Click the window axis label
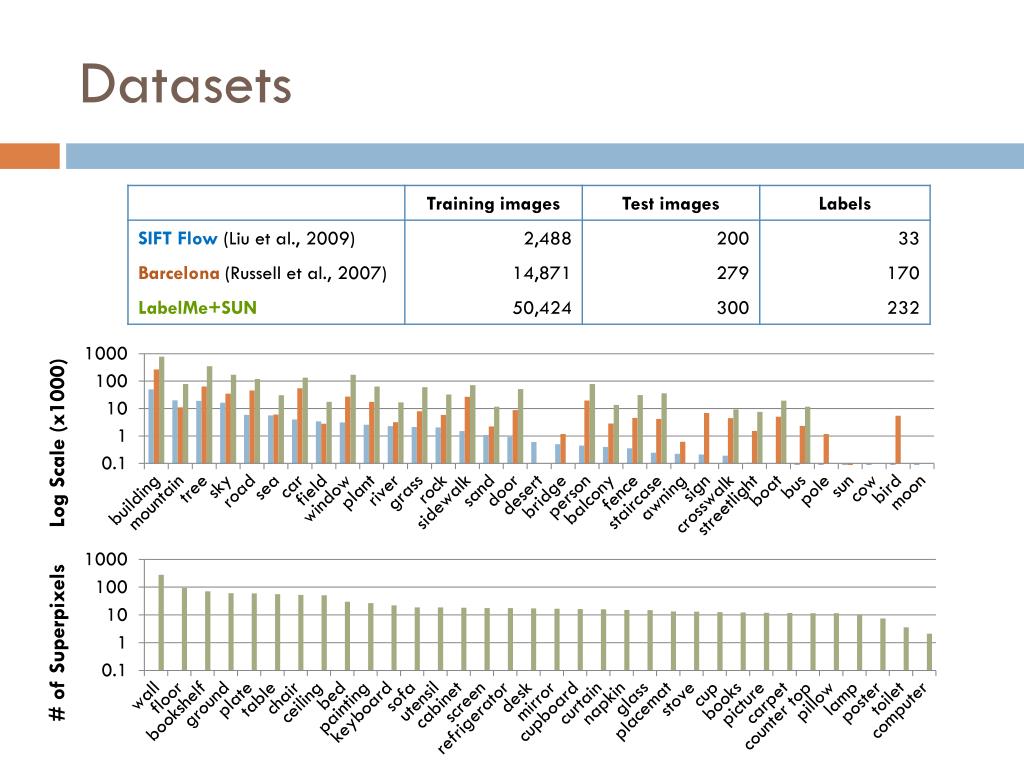 327,498
